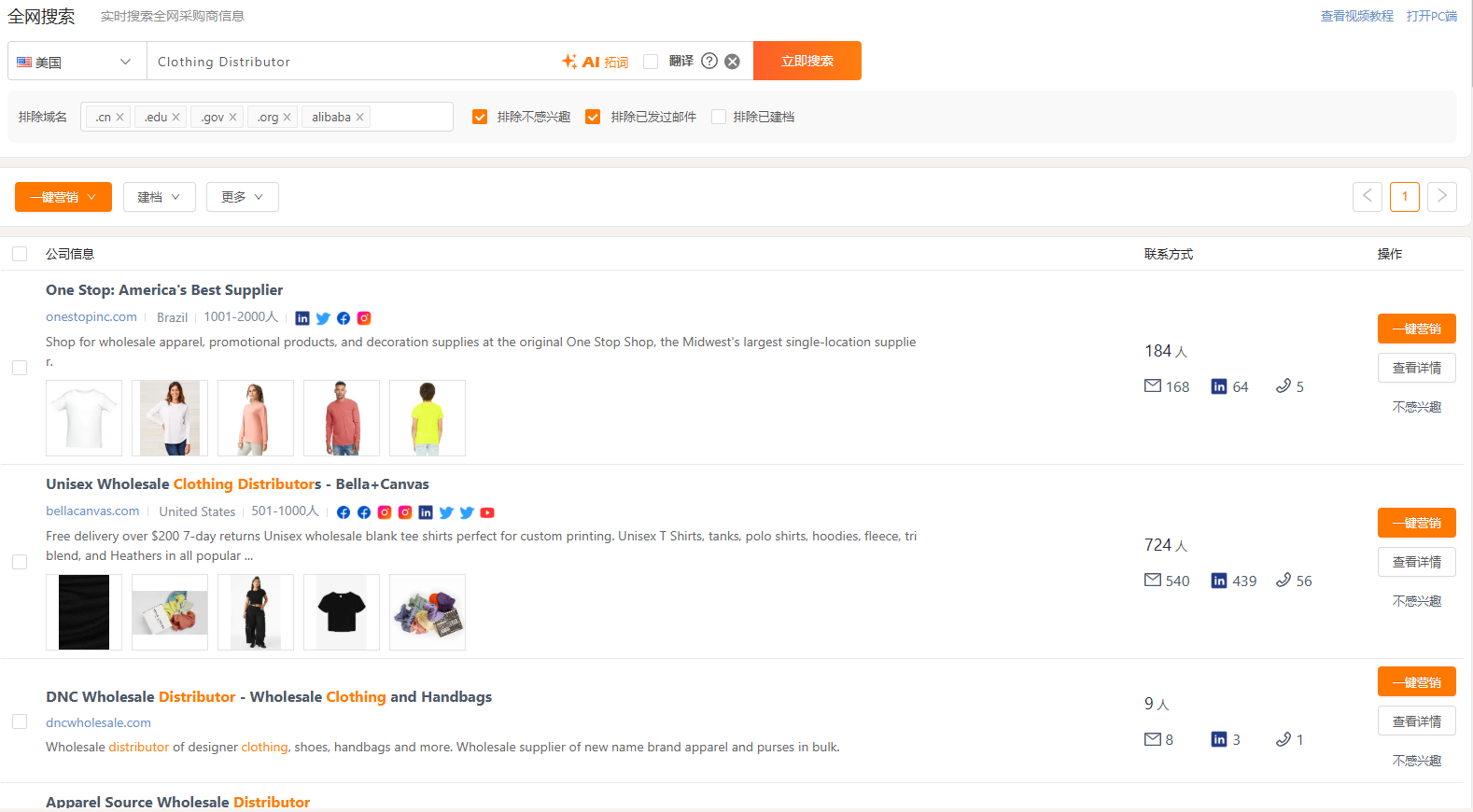Enable the 翻译 translate checkbox
Viewport: 1473px width, 812px height.
click(x=651, y=62)
